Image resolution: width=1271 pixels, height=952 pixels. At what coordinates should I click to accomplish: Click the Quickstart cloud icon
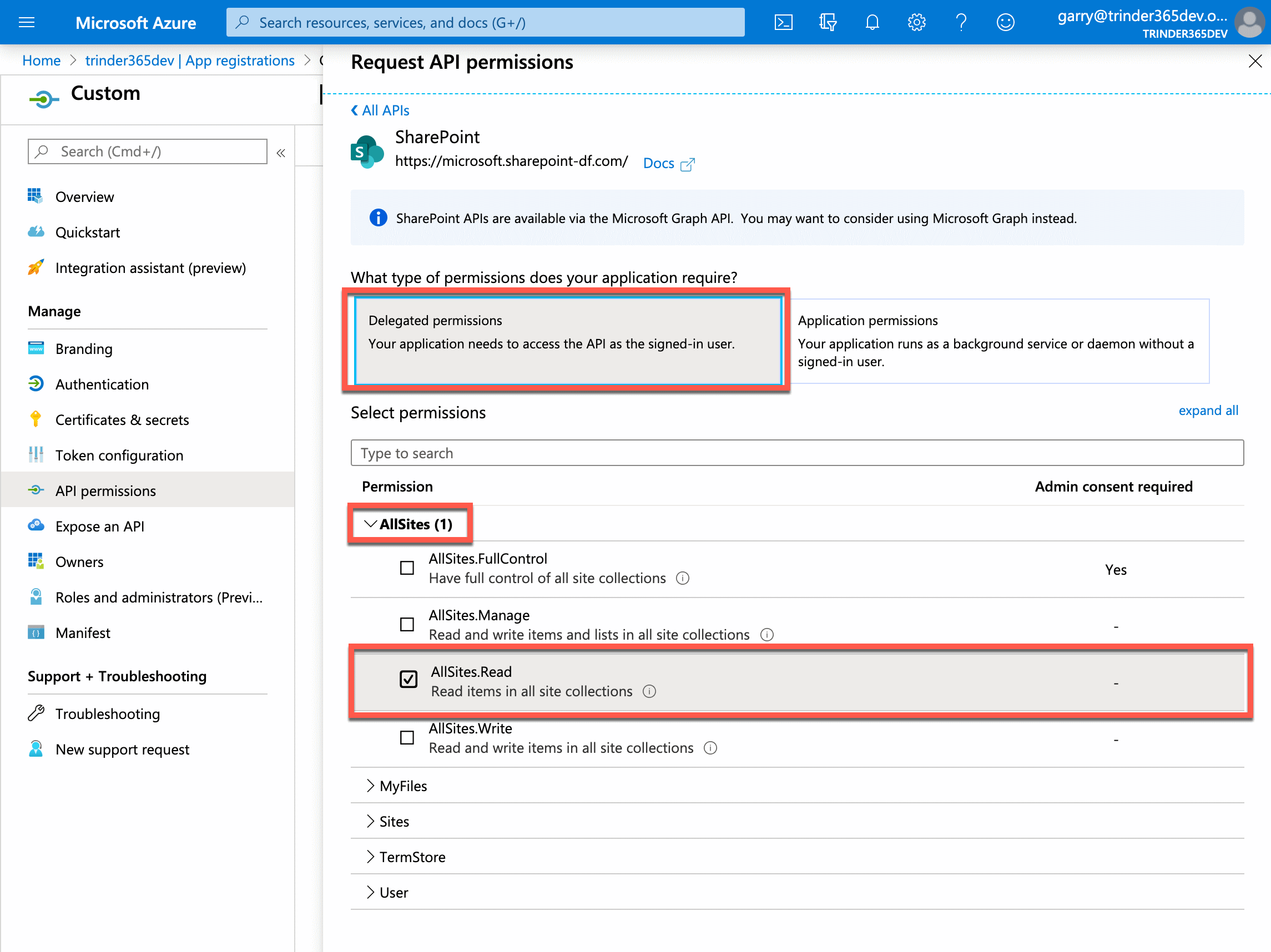35,231
